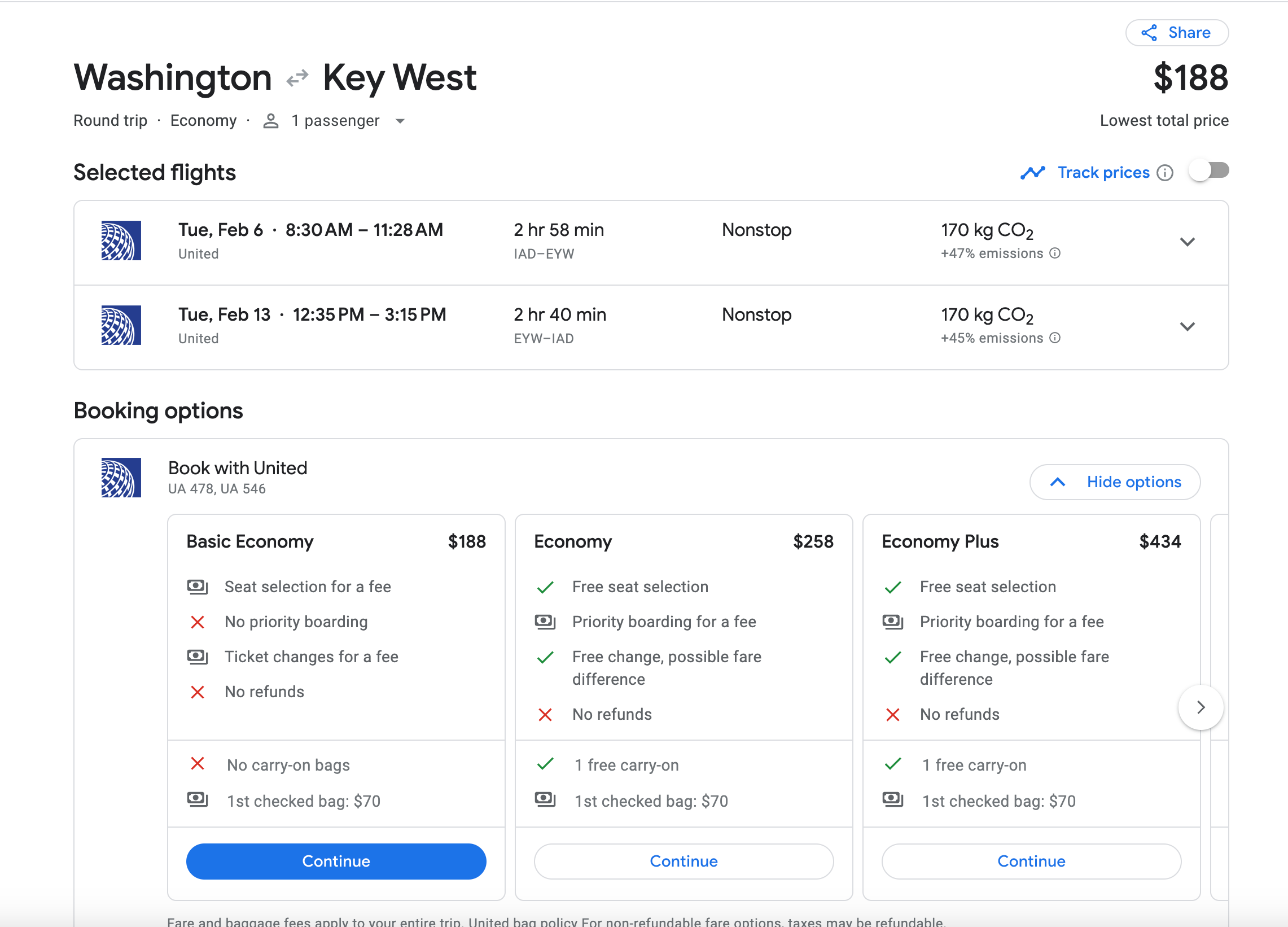The width and height of the screenshot is (1288, 927).
Task: Click info icon next to +47% emissions
Action: 1054,253
